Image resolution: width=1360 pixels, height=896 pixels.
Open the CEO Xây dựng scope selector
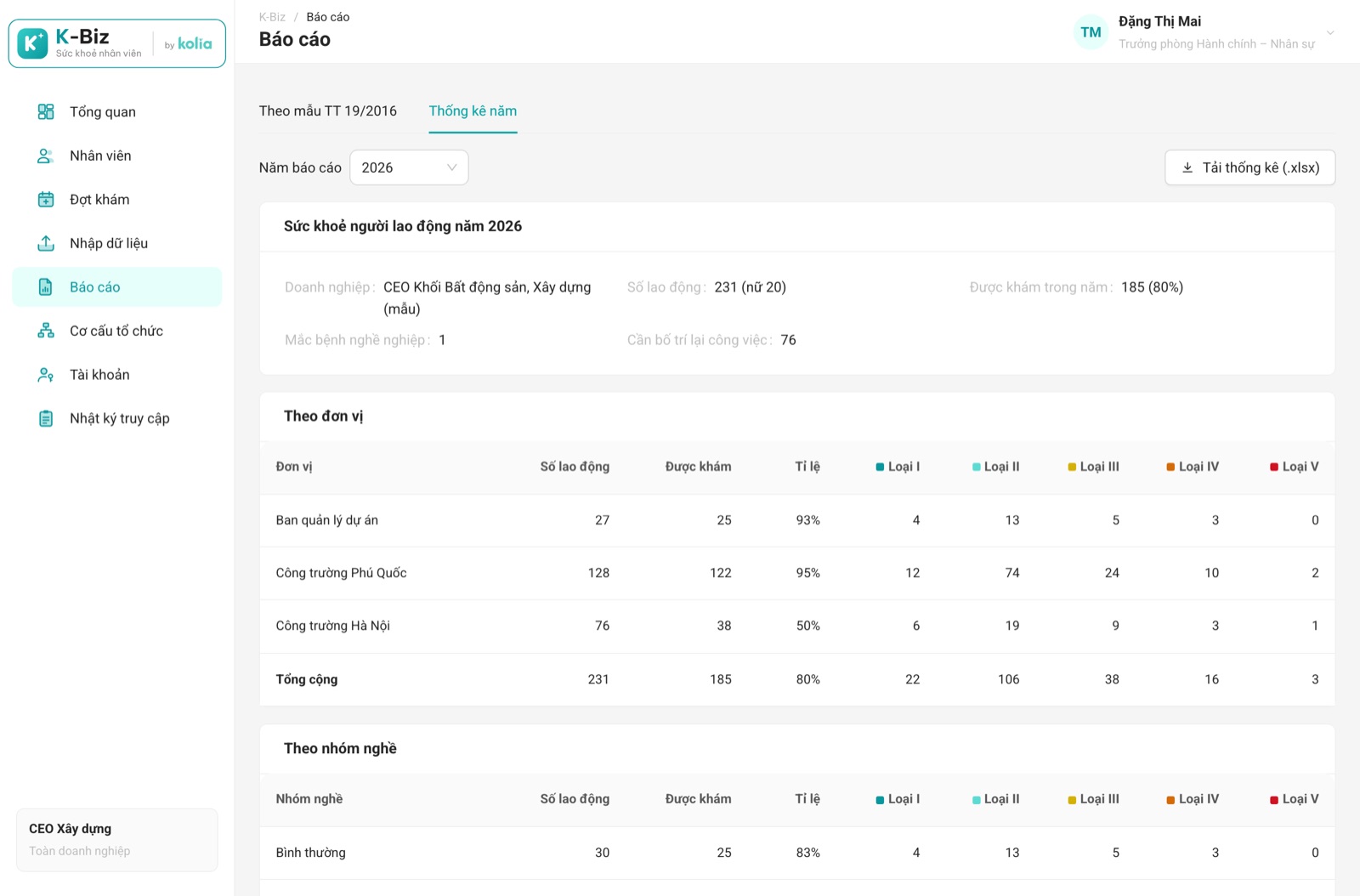tap(117, 839)
